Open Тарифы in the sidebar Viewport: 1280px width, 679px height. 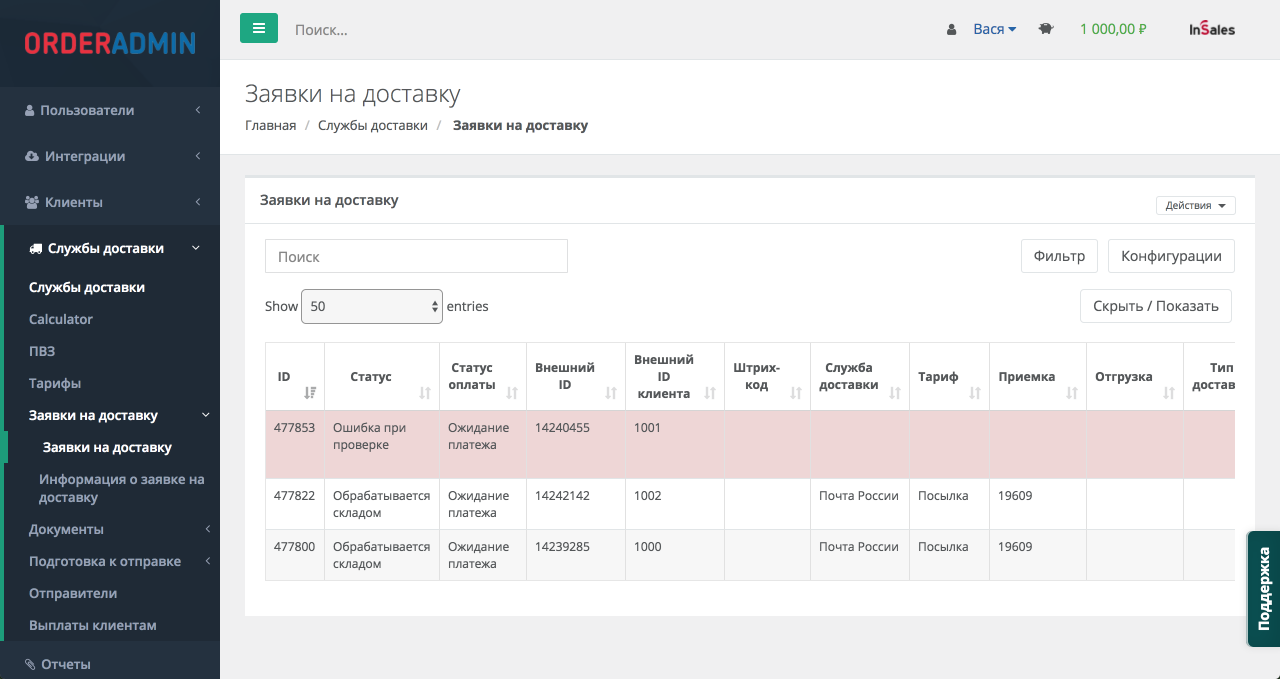coord(55,383)
